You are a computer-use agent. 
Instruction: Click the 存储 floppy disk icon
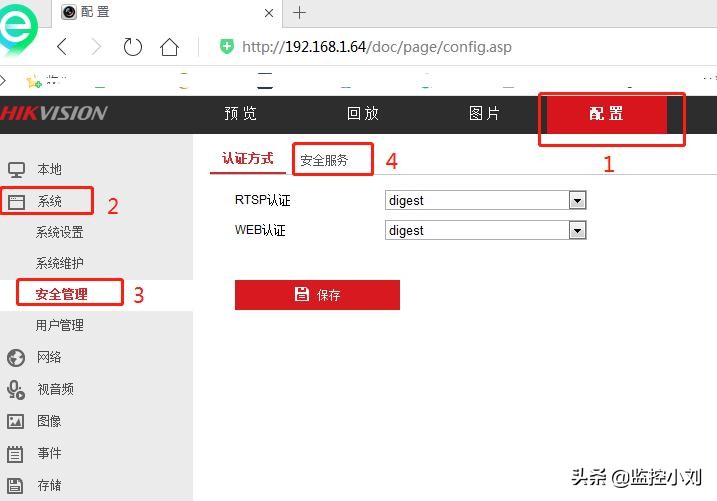pyautogui.click(x=15, y=486)
